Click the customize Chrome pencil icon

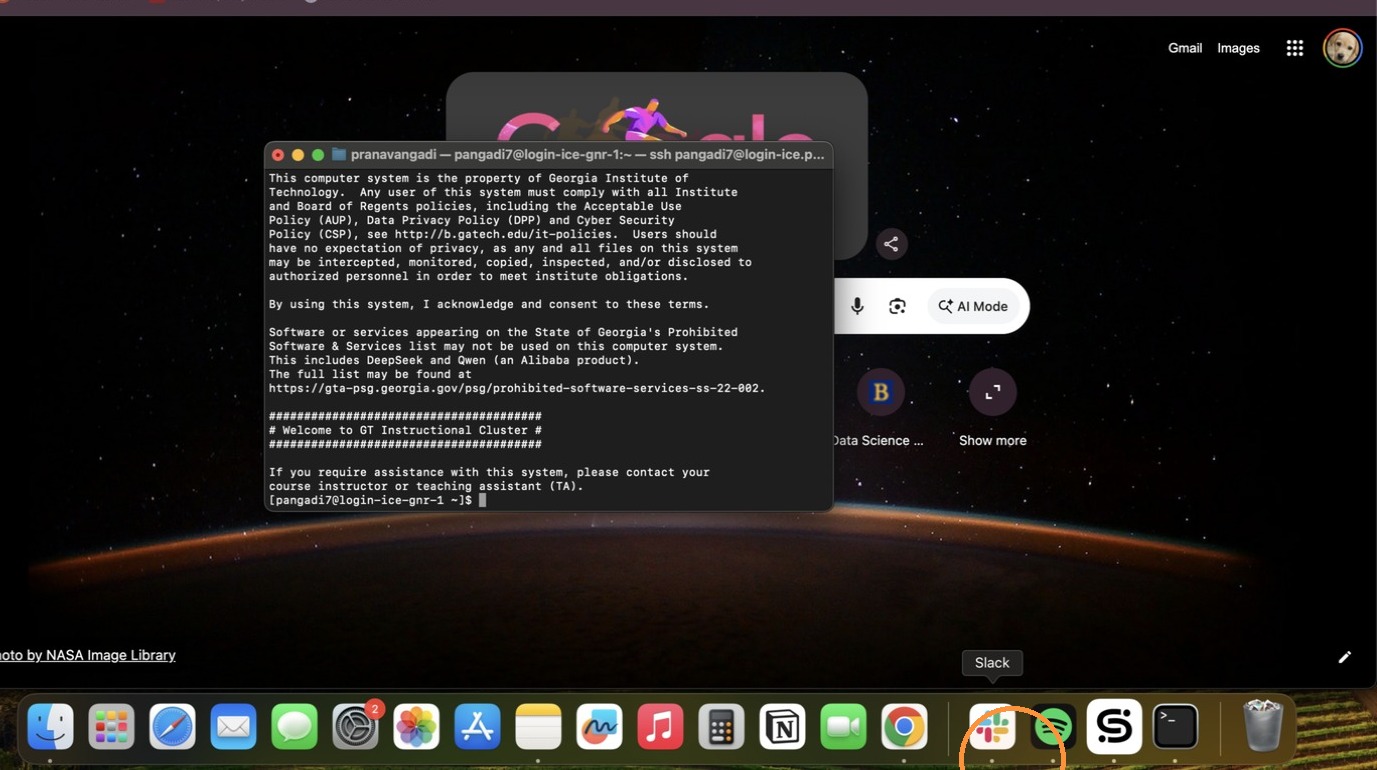point(1345,657)
